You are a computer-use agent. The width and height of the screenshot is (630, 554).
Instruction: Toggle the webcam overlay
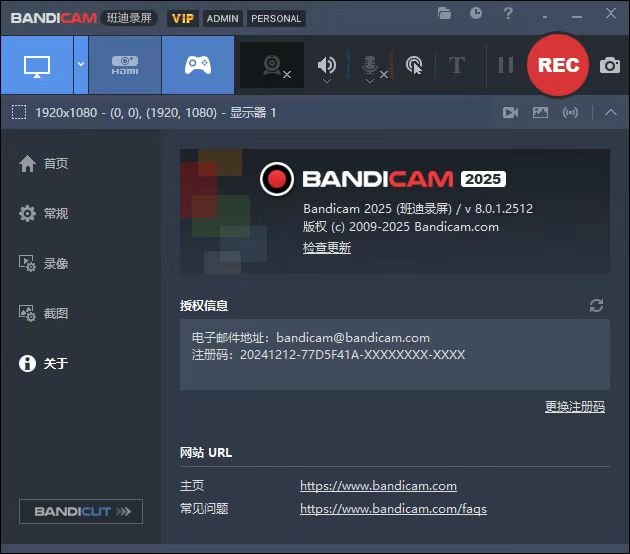point(272,66)
